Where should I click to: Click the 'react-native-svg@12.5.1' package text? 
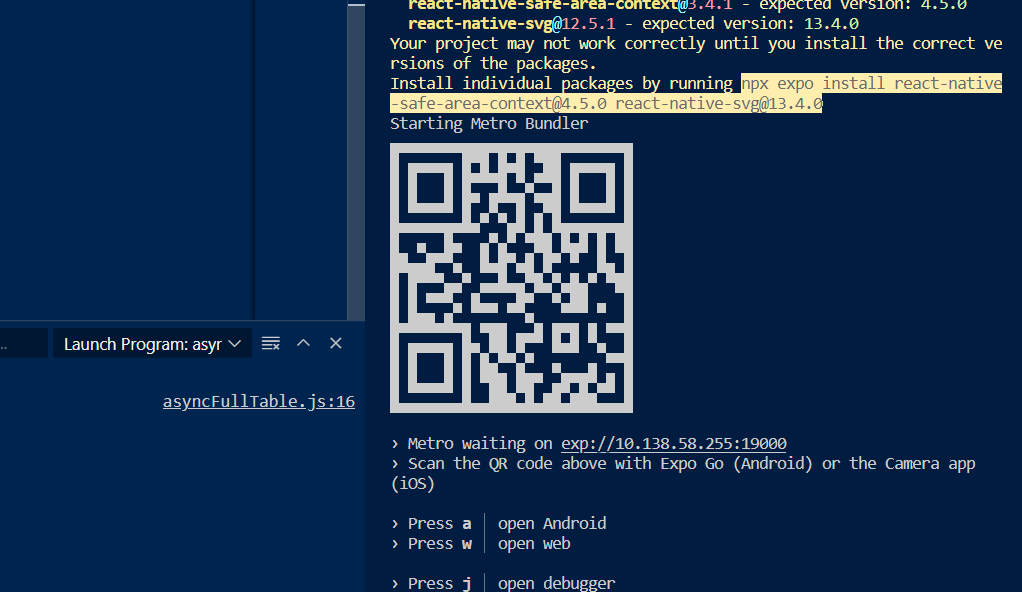click(512, 23)
